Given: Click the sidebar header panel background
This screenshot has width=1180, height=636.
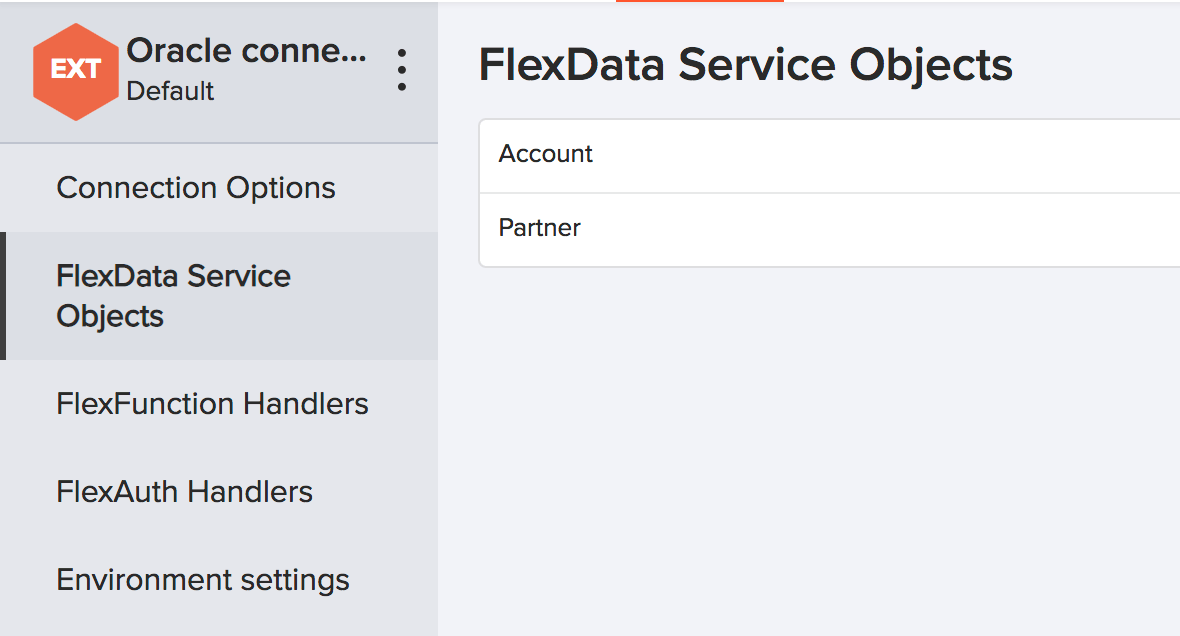Looking at the screenshot, I should tap(300, 120).
